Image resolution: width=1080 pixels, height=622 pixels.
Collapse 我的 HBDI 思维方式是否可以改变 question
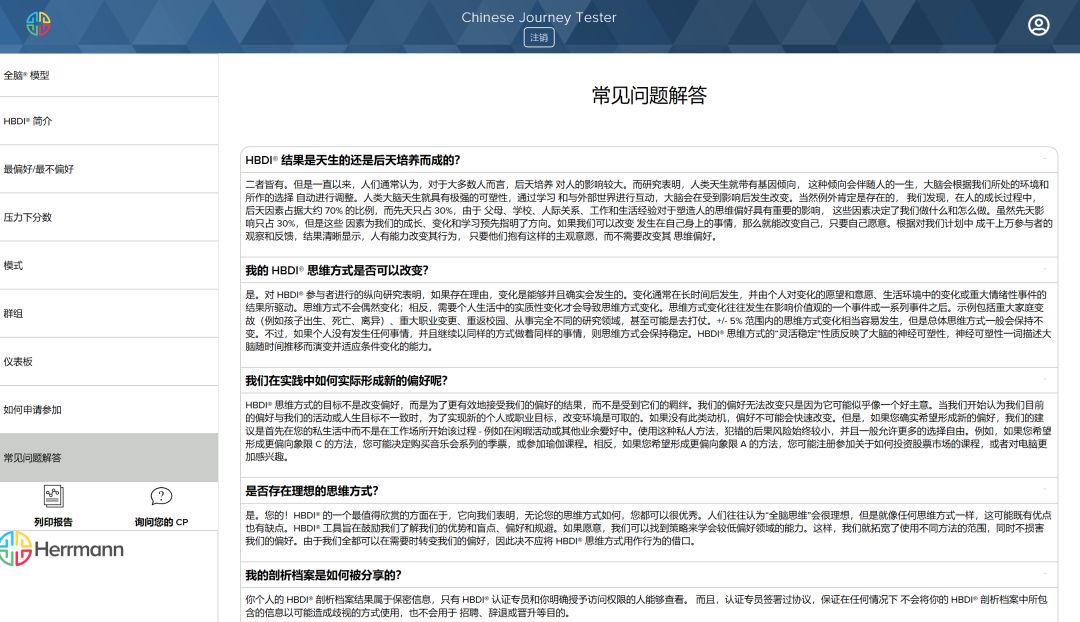649,270
